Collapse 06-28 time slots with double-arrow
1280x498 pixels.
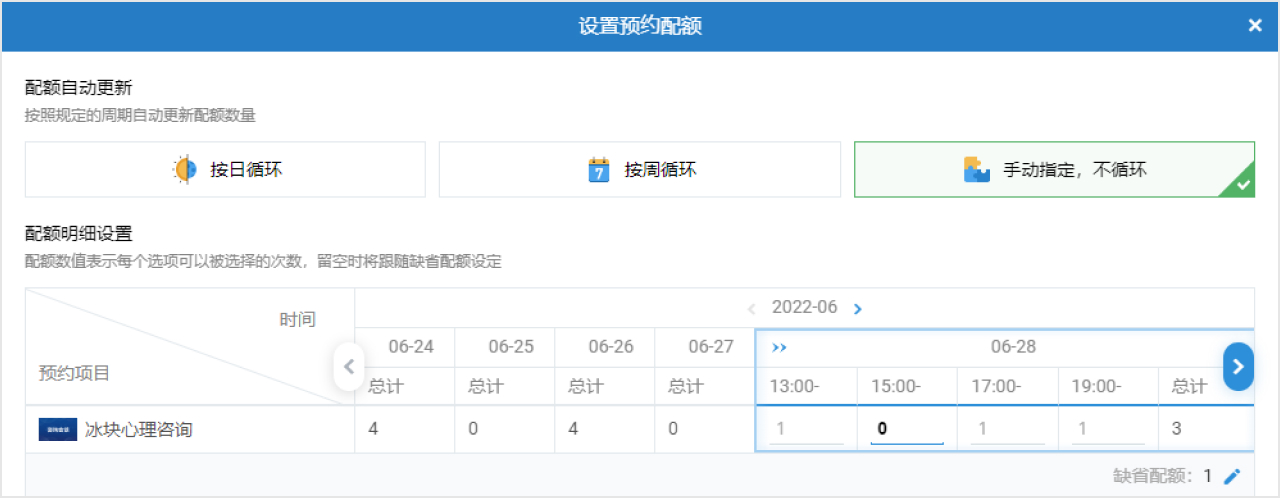[780, 348]
